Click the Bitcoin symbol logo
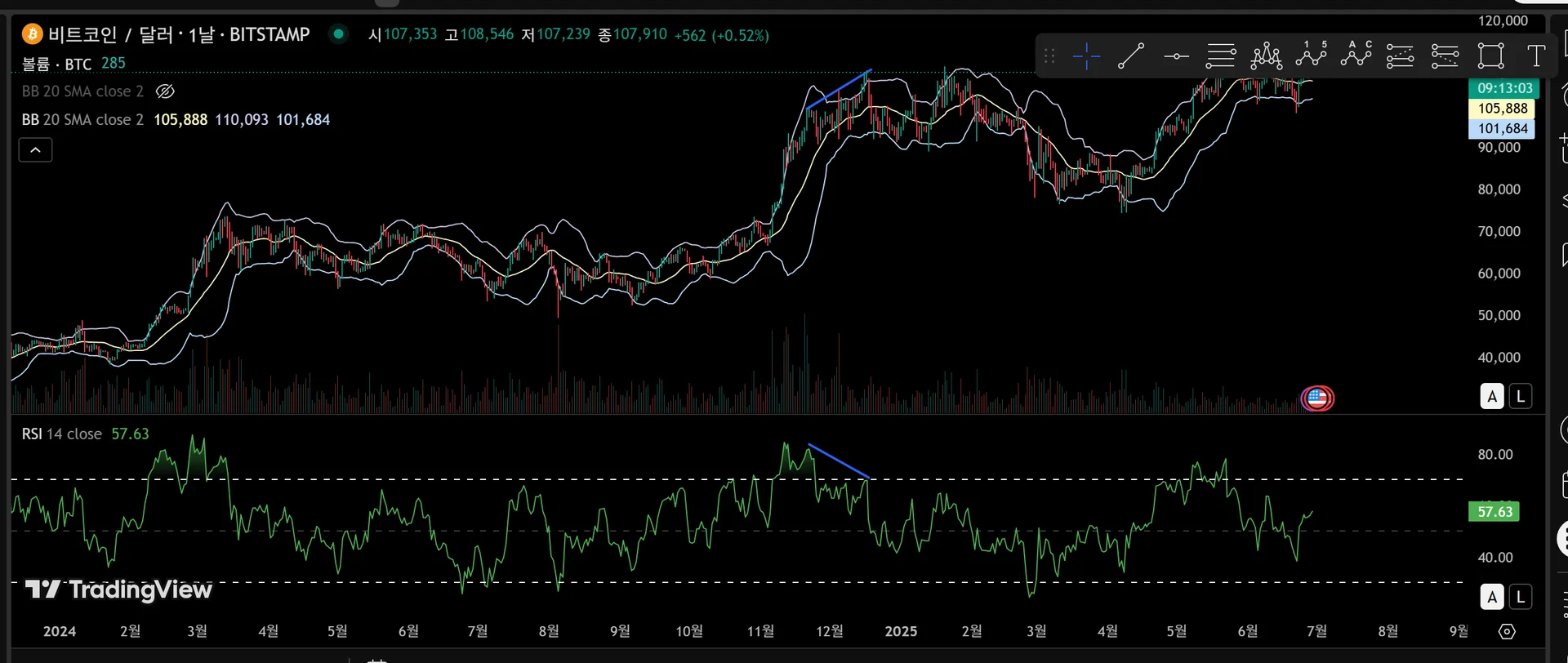This screenshot has height=663, width=1568. coord(32,34)
